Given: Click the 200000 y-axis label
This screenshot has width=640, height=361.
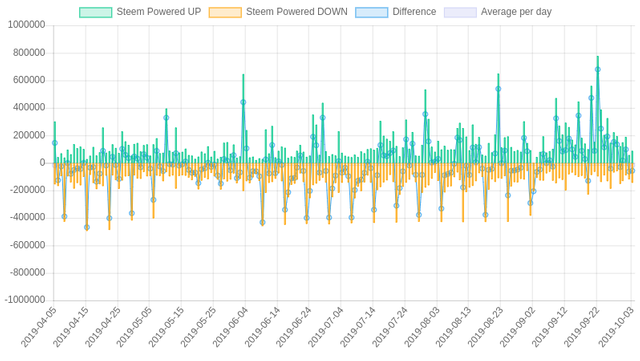Looking at the screenshot, I should tap(29, 135).
